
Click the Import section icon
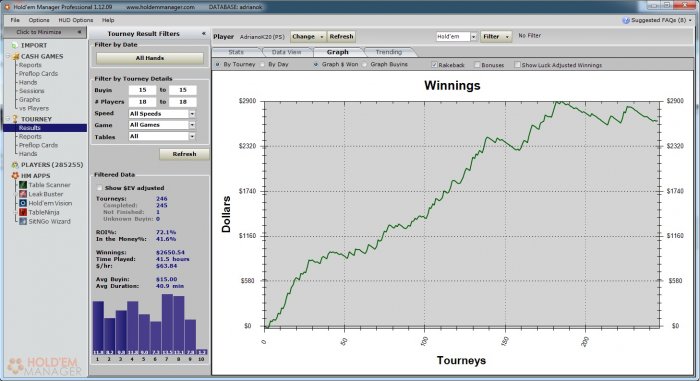click(15, 46)
